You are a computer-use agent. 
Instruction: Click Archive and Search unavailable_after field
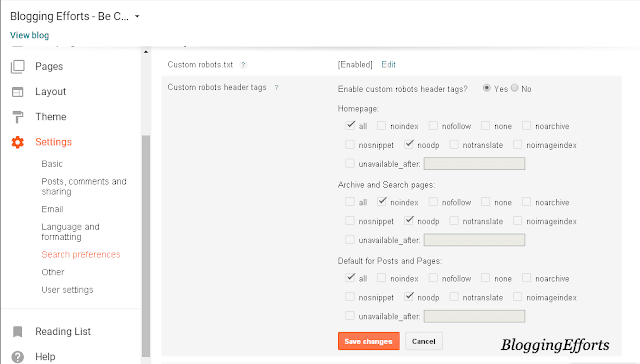pyautogui.click(x=474, y=240)
